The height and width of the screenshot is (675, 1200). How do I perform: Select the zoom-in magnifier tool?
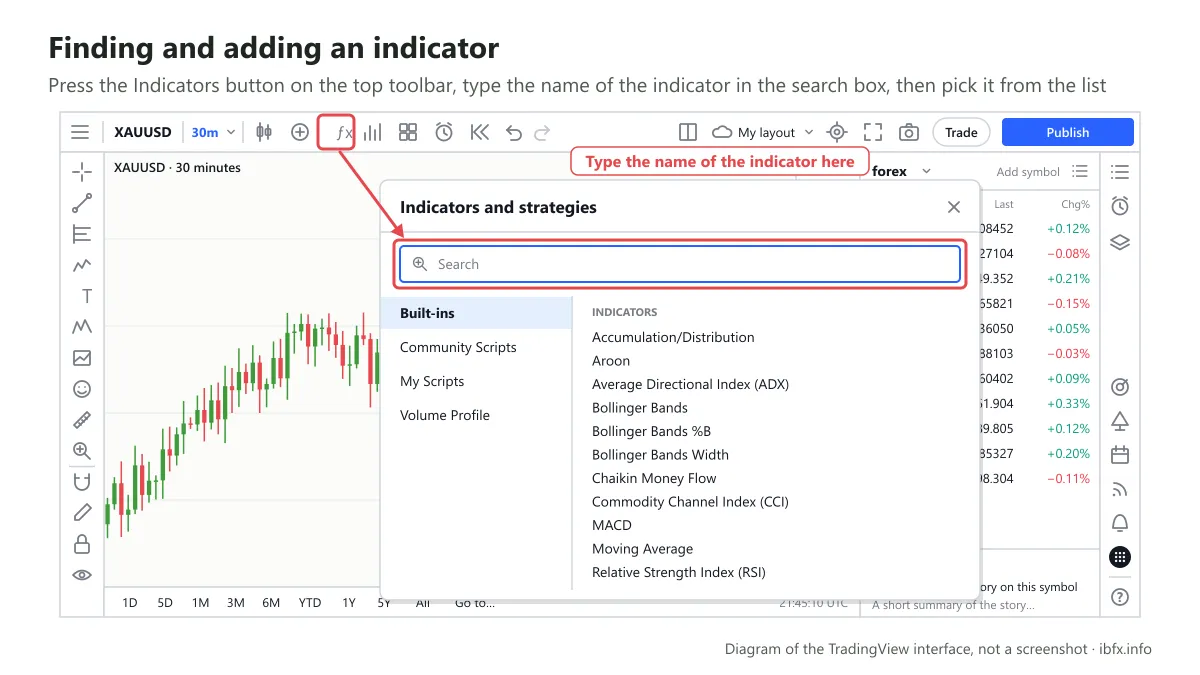[82, 450]
